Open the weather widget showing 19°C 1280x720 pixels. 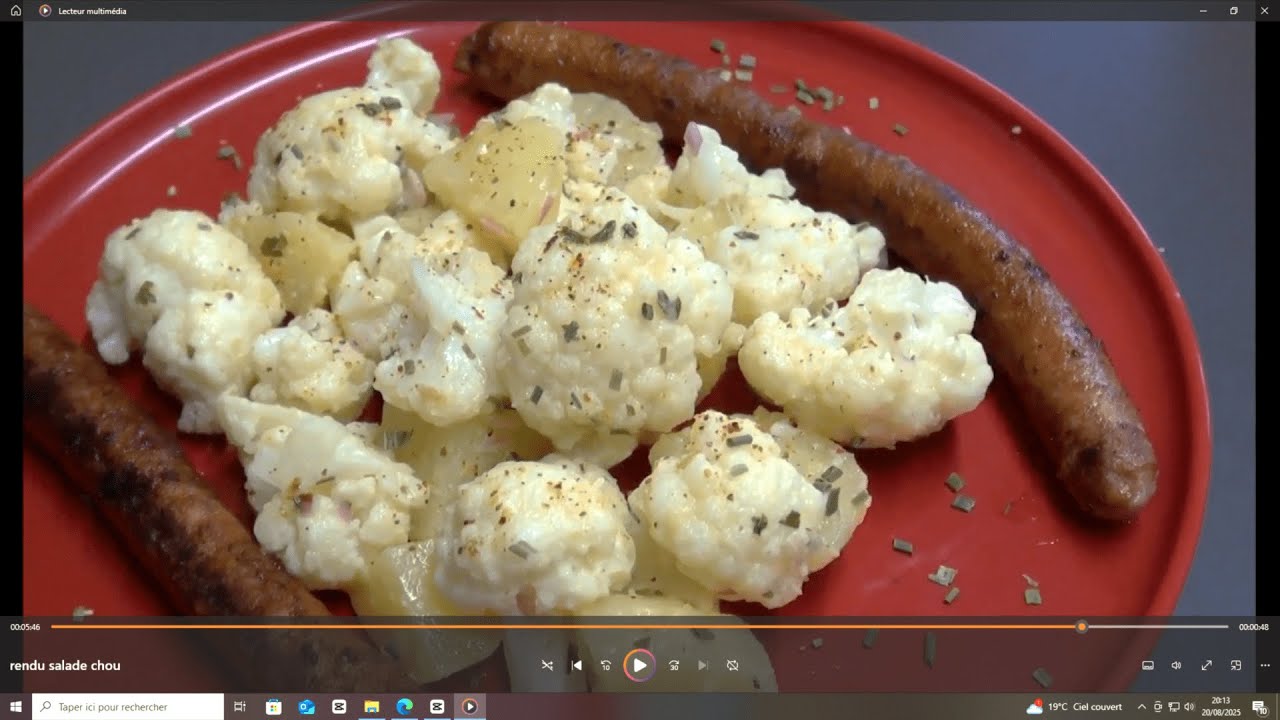click(x=1074, y=707)
